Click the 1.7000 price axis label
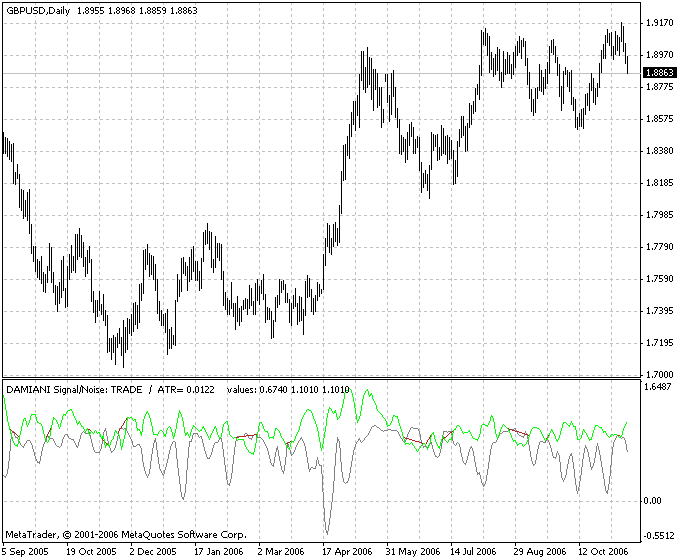680x560 pixels. point(658,375)
